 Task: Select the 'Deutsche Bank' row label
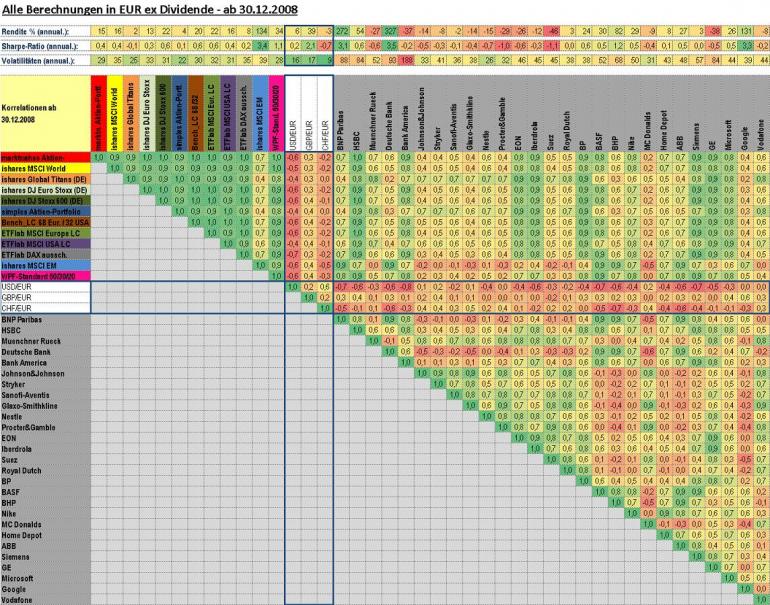(x=46, y=352)
